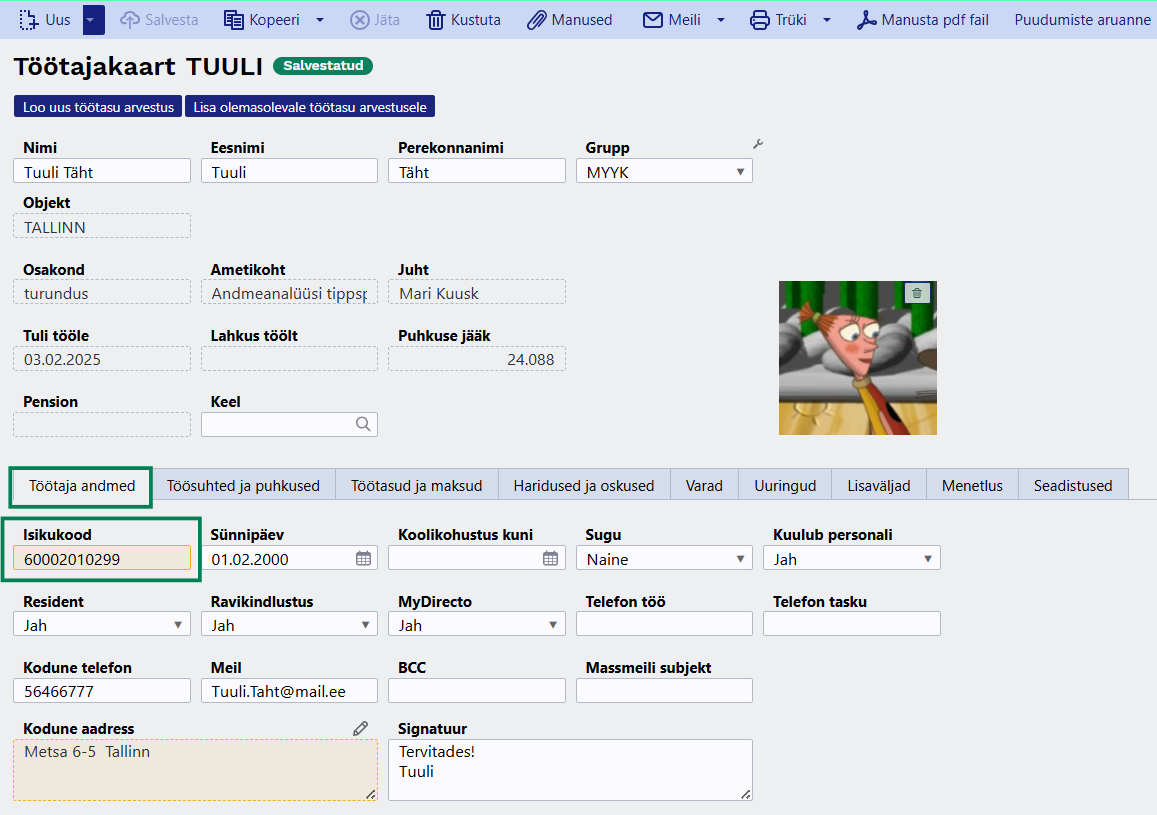The width and height of the screenshot is (1157, 815).
Task: Expand the Ravikindlustus dropdown
Action: [365, 625]
